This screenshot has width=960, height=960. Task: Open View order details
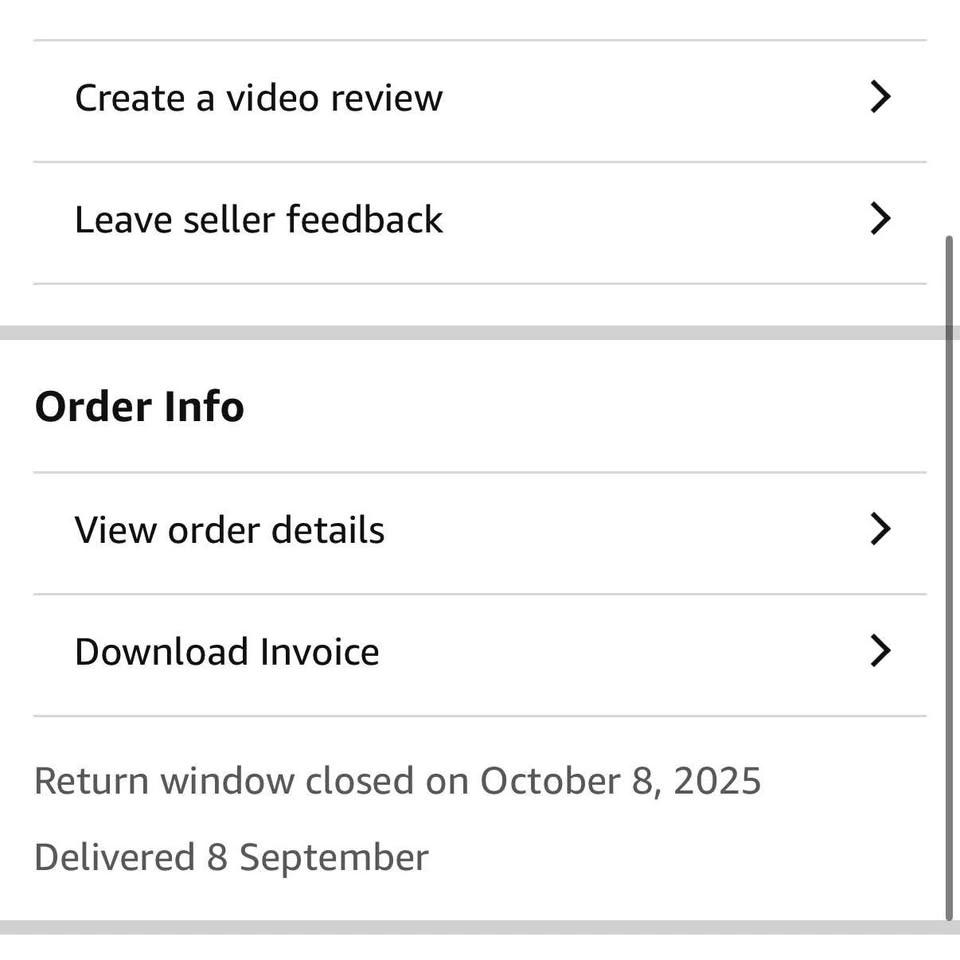click(x=229, y=530)
